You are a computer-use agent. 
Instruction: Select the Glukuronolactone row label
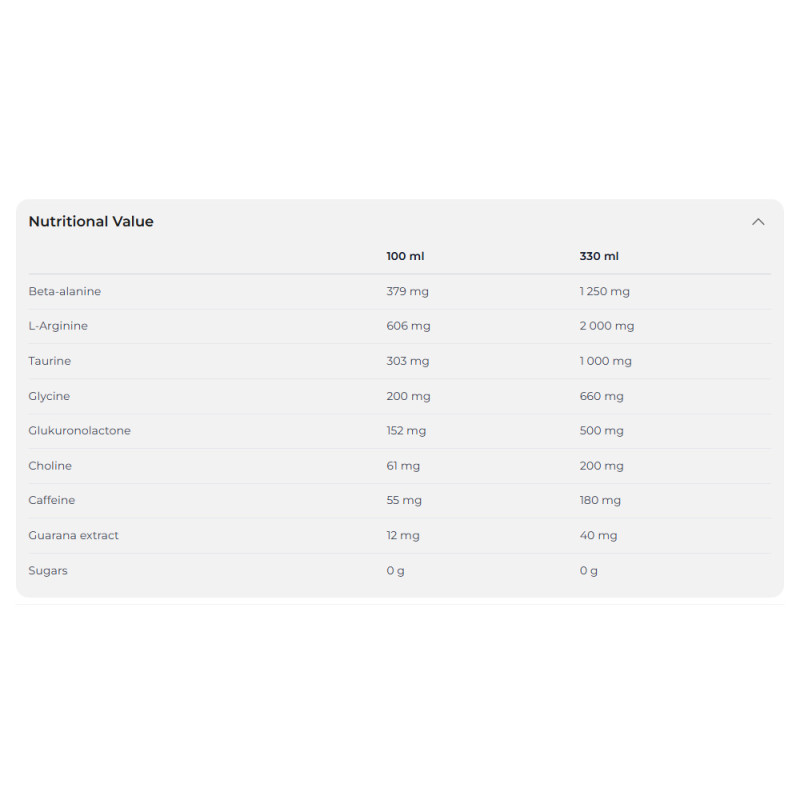80,431
